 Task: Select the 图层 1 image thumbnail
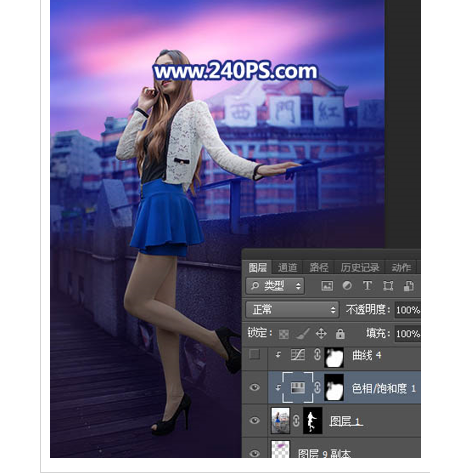click(280, 421)
